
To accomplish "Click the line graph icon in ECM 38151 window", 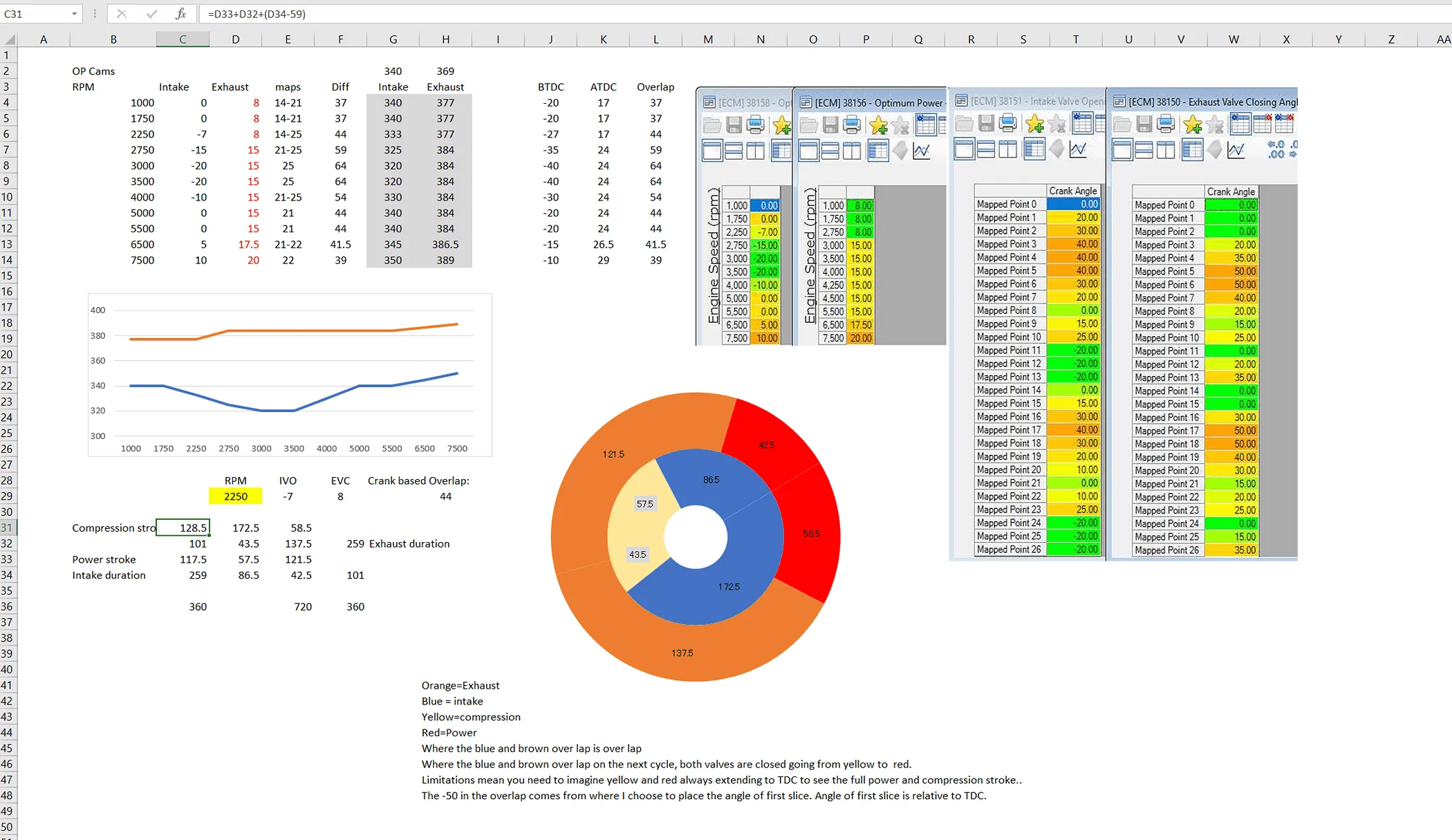I will [1078, 149].
